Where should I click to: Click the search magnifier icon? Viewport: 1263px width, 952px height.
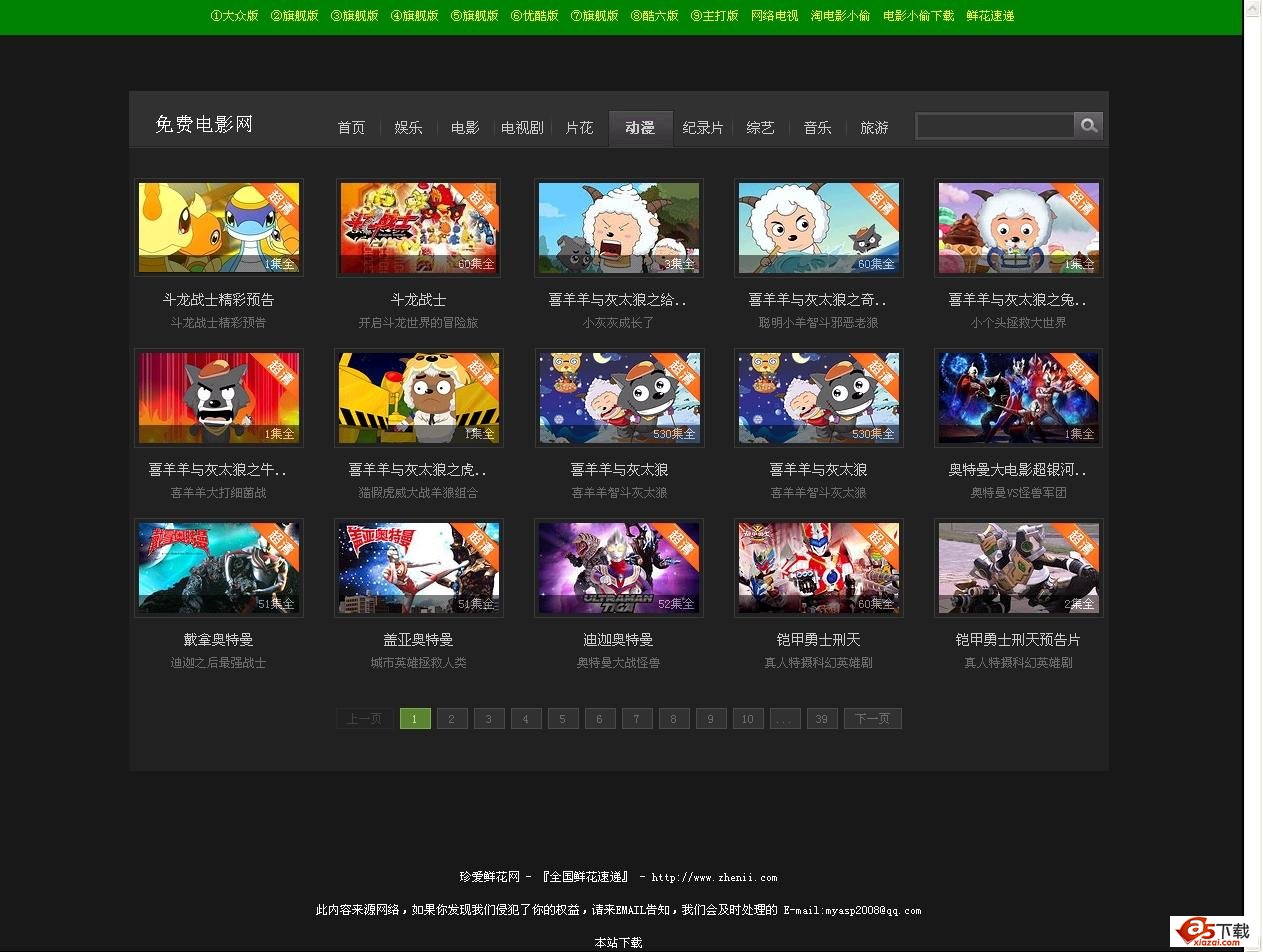coord(1088,125)
